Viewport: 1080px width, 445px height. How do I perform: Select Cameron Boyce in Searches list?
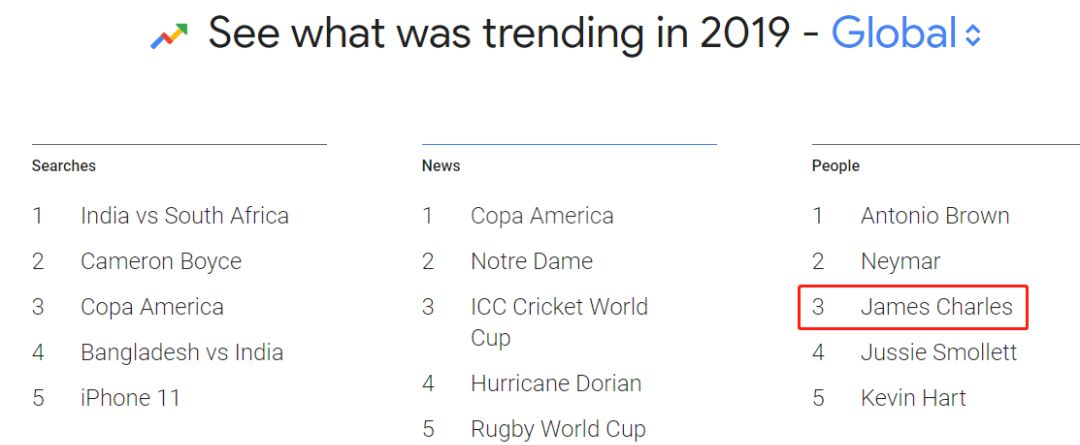tap(161, 262)
